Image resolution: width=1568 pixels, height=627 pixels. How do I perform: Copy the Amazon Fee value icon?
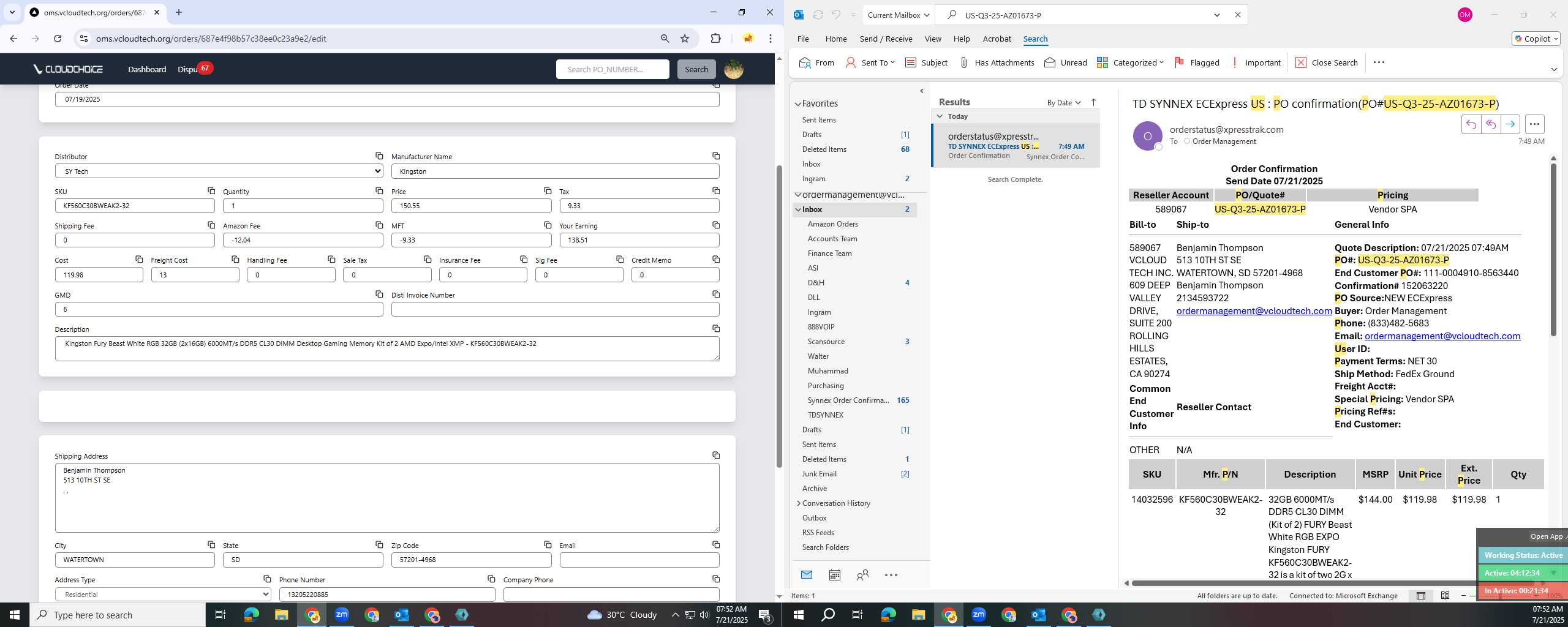[379, 225]
